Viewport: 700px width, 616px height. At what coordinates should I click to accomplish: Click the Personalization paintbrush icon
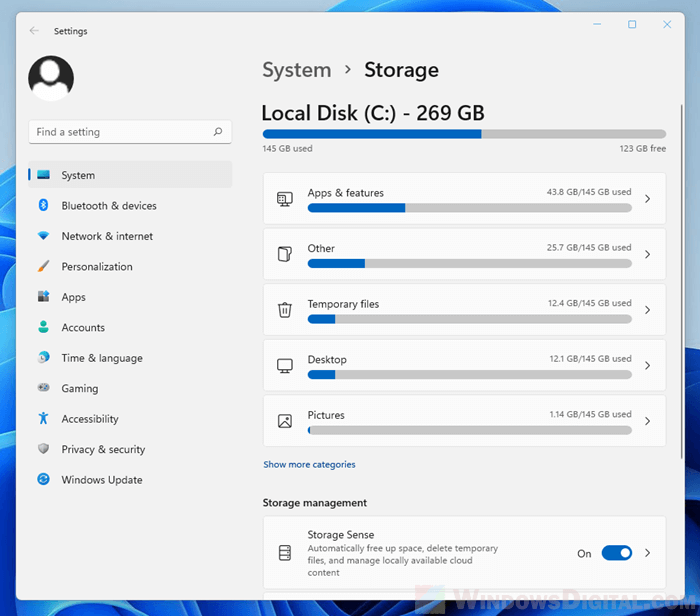(43, 266)
